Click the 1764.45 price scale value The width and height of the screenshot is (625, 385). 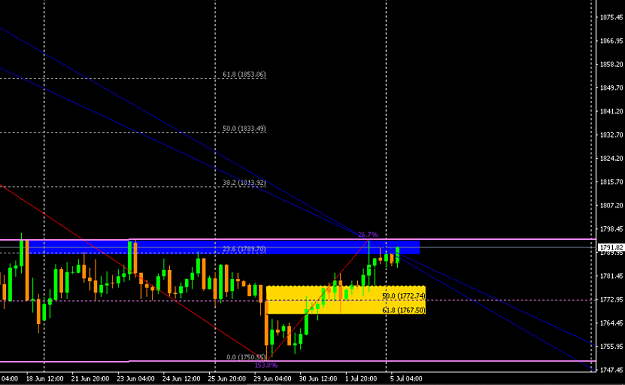[x=611, y=323]
